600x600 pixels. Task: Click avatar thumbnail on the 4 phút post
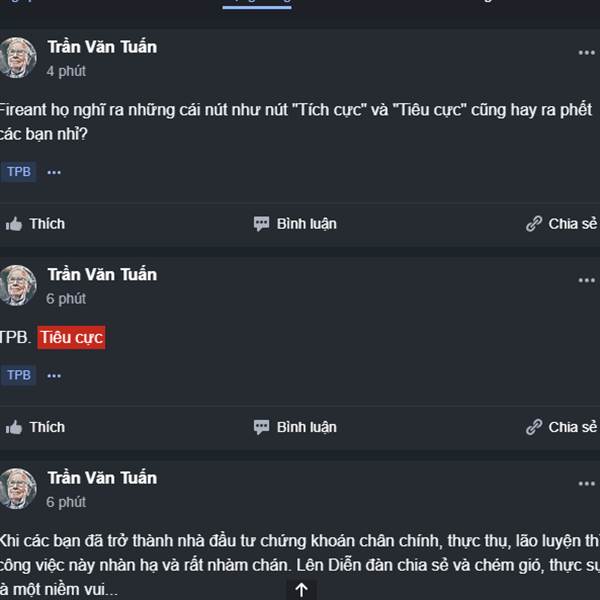tap(17, 58)
